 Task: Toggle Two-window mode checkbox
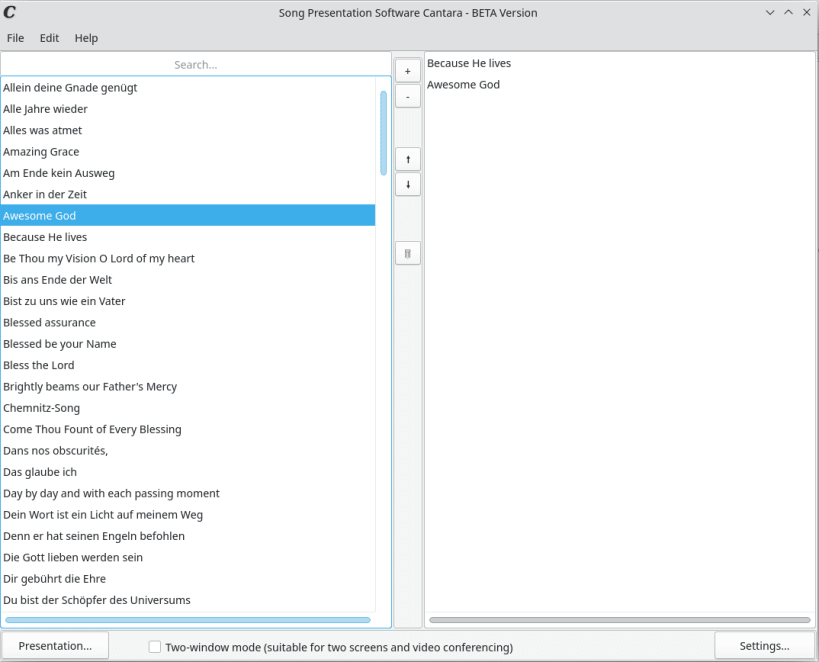155,647
